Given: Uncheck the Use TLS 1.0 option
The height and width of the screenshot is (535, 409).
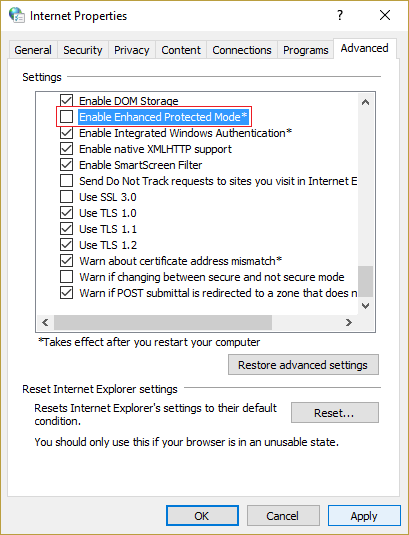Looking at the screenshot, I should (66, 213).
